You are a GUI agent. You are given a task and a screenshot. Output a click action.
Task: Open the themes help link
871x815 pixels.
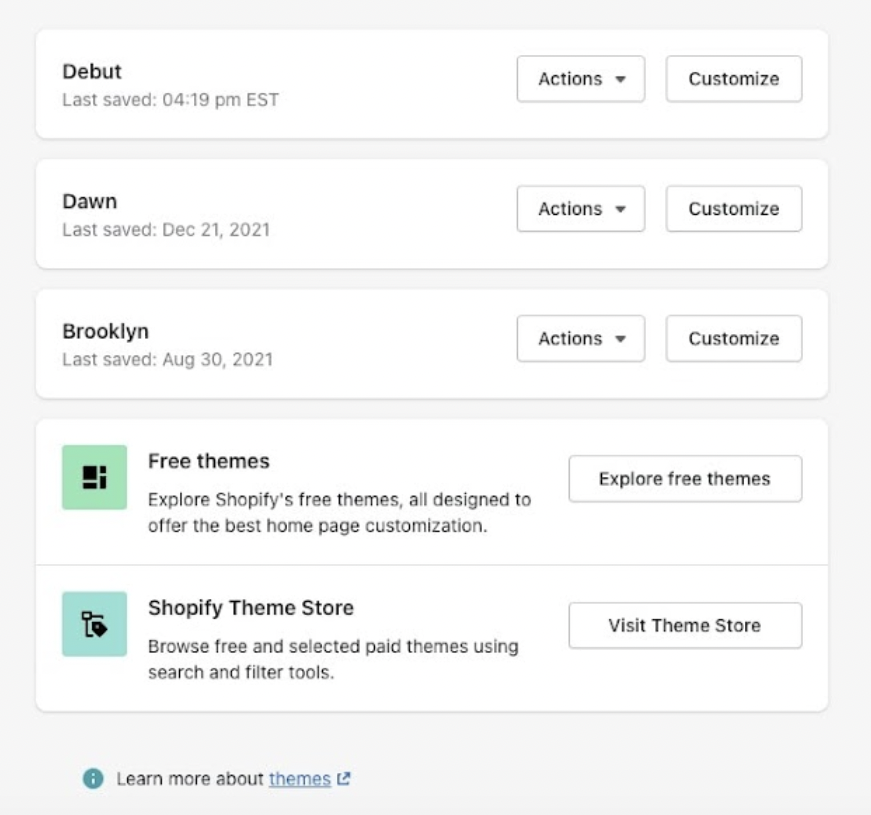coord(300,779)
